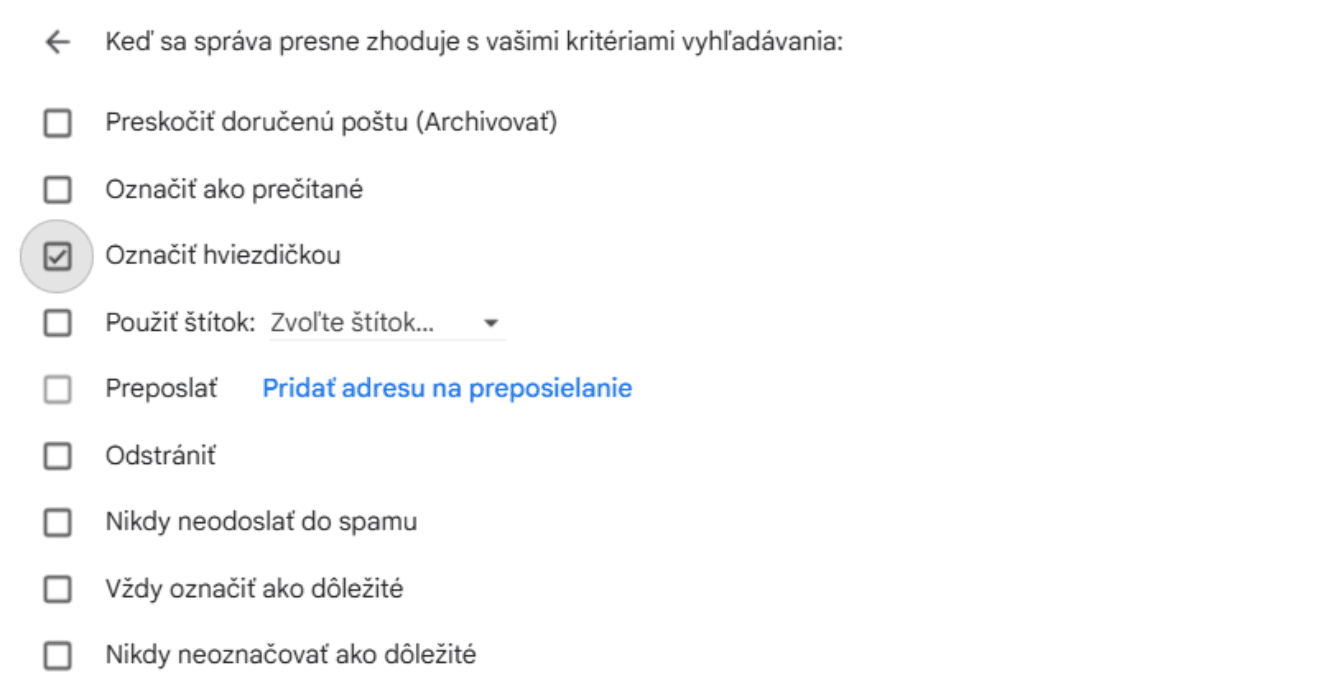Tick the 'Vždy označiť ako dôležité' checkbox

pos(58,590)
